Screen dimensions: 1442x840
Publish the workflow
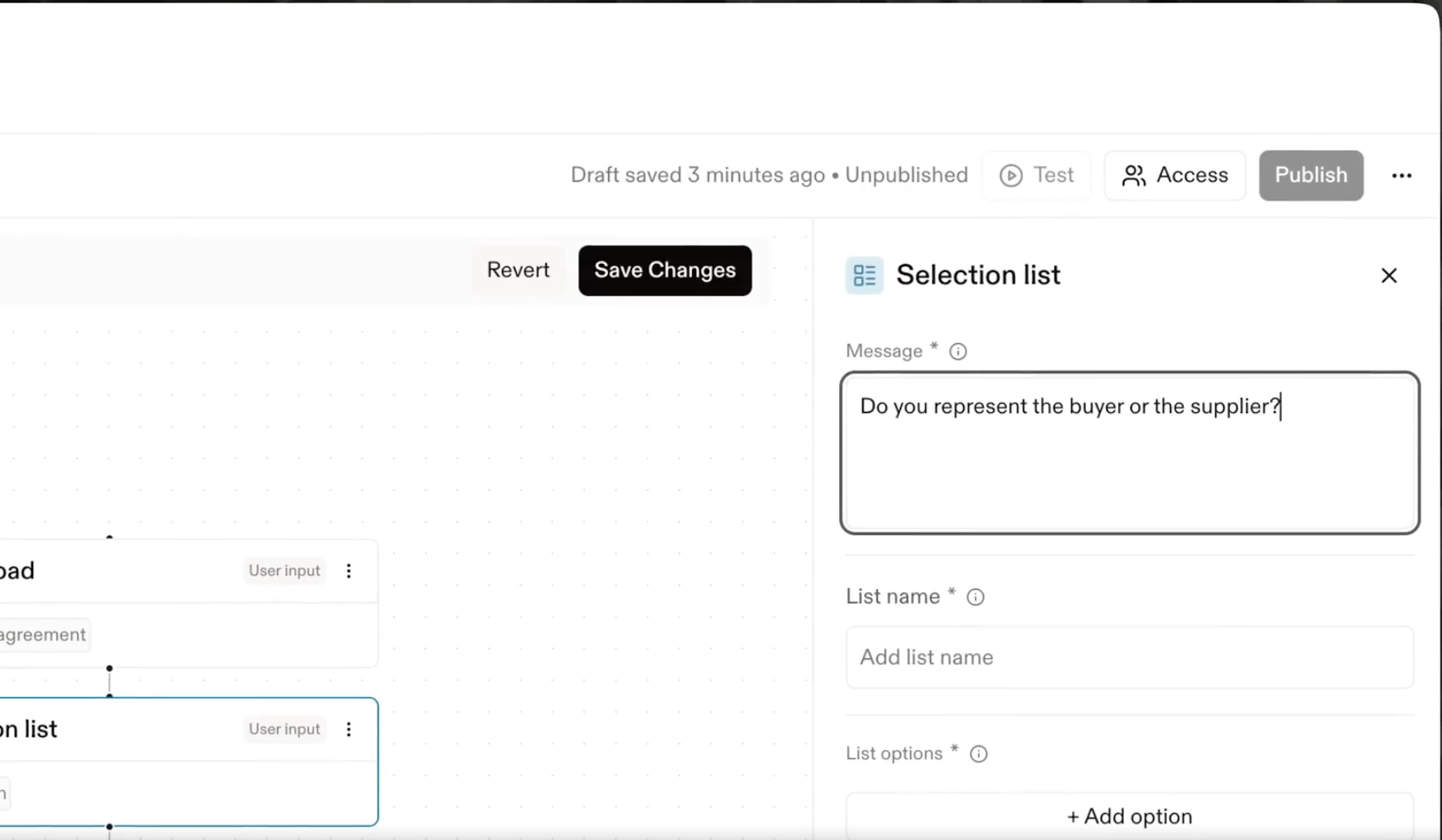pos(1310,176)
